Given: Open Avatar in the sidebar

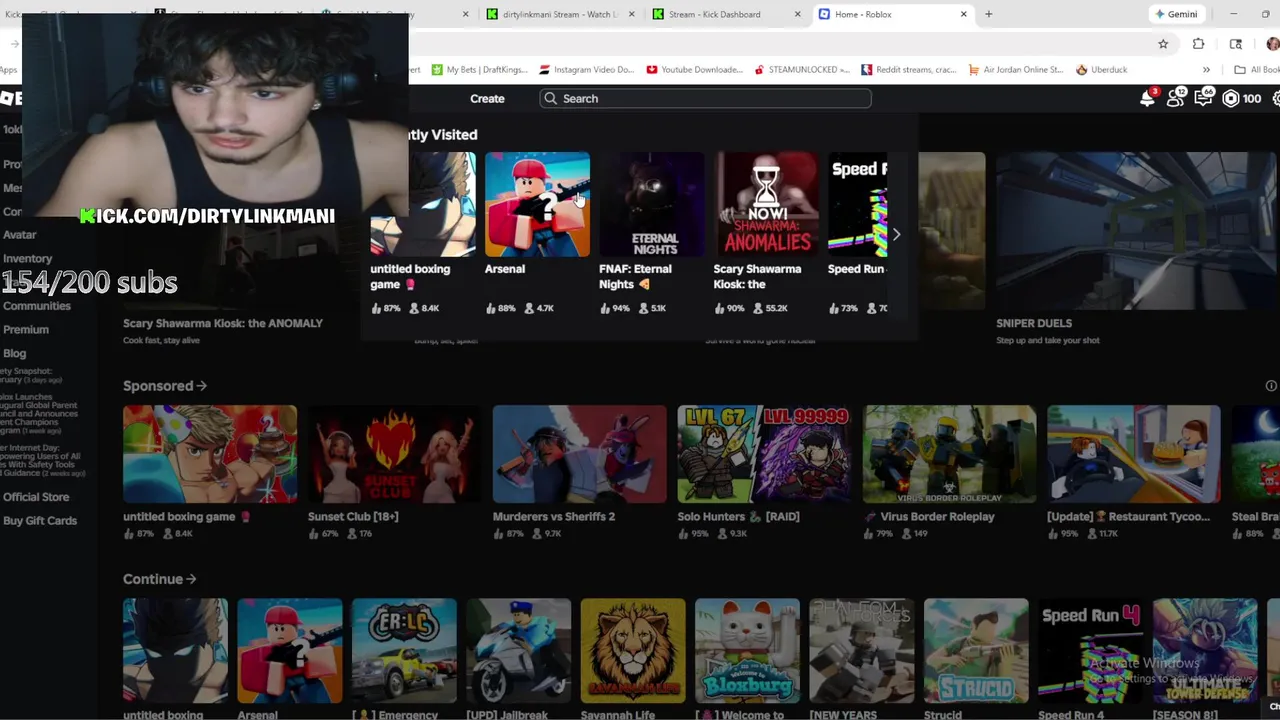Looking at the screenshot, I should [20, 235].
